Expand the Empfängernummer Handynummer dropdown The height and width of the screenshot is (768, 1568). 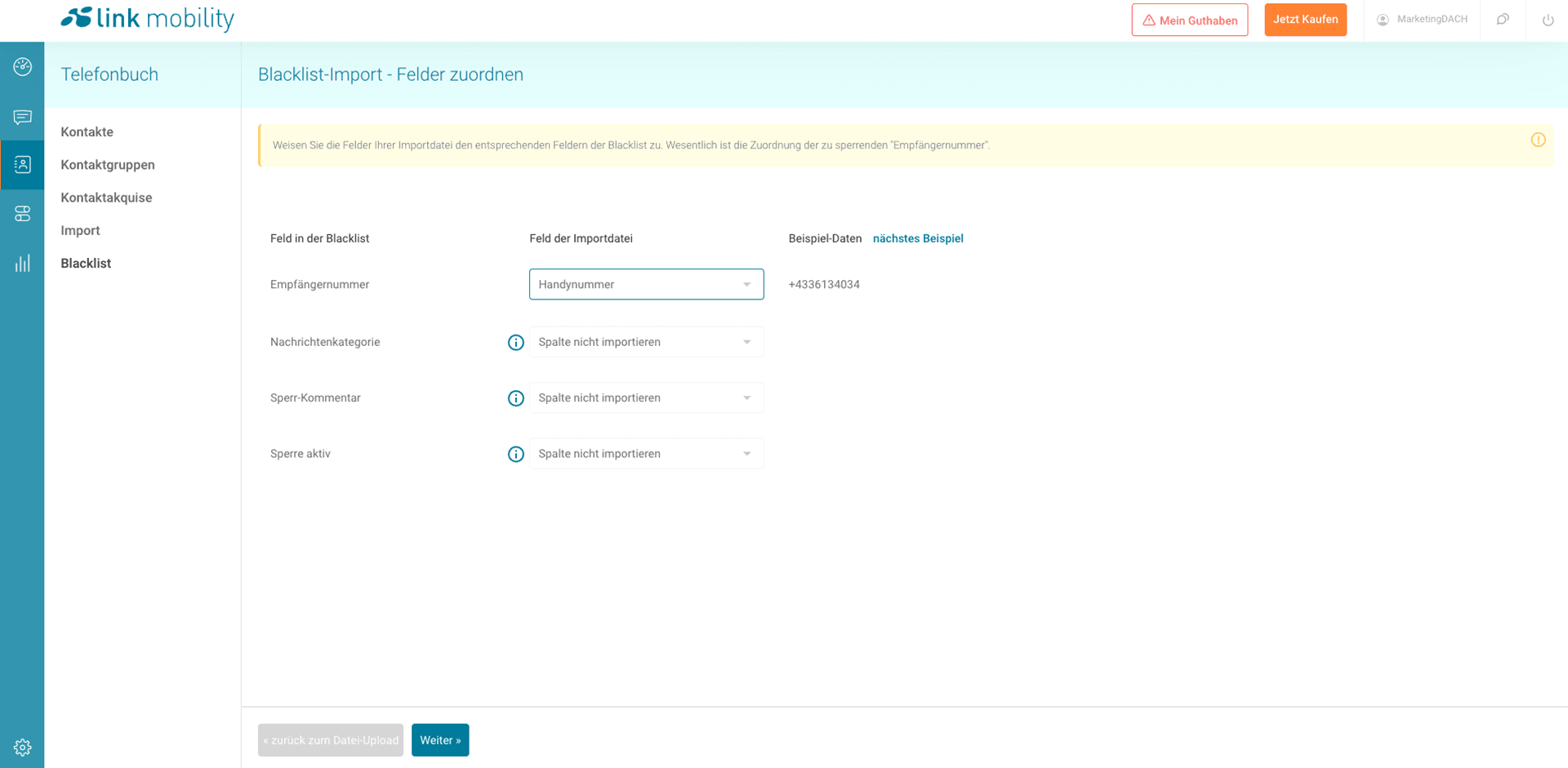pyautogui.click(x=646, y=284)
